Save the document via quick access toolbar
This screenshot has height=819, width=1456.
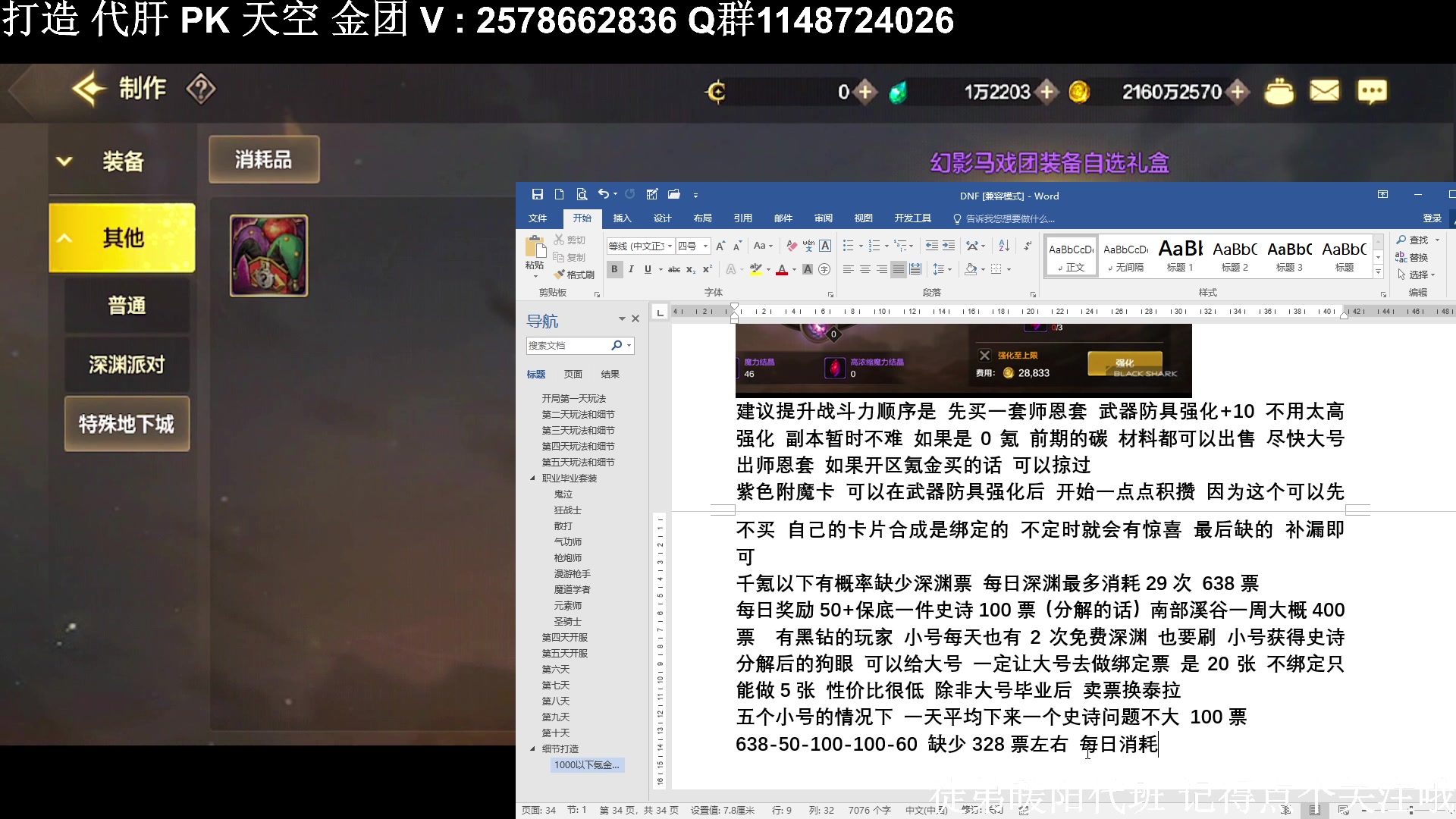coord(537,195)
